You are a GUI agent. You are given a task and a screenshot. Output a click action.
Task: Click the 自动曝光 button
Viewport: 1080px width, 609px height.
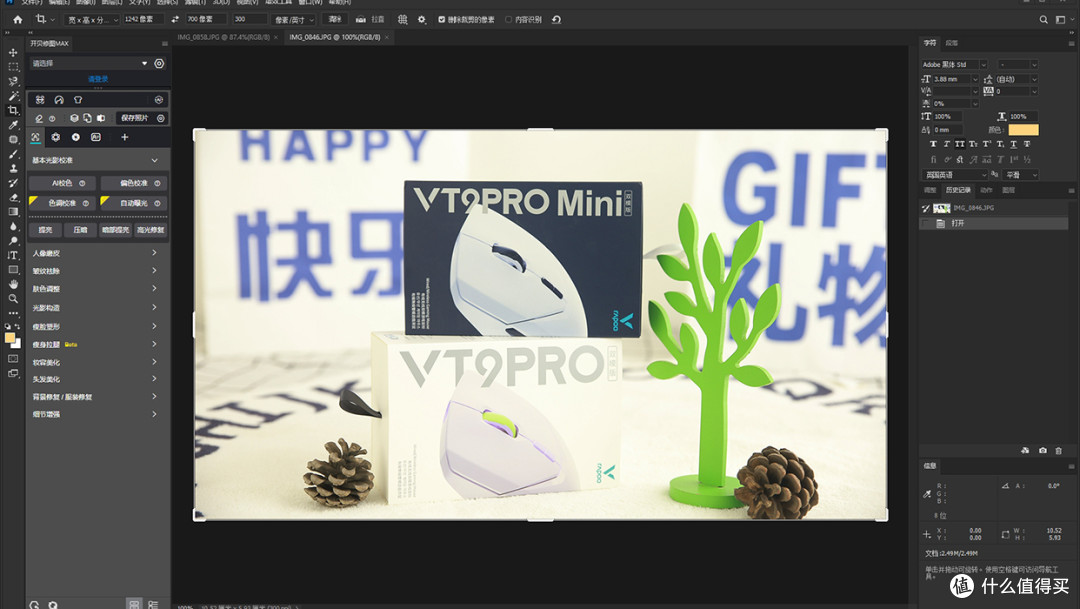[x=134, y=203]
